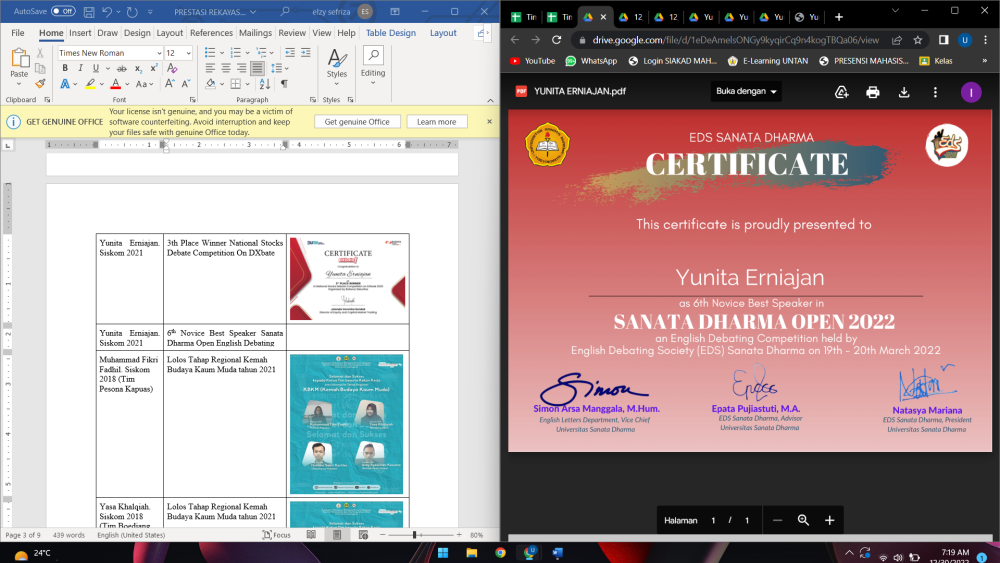Click the Chrome address bar

pos(735,40)
